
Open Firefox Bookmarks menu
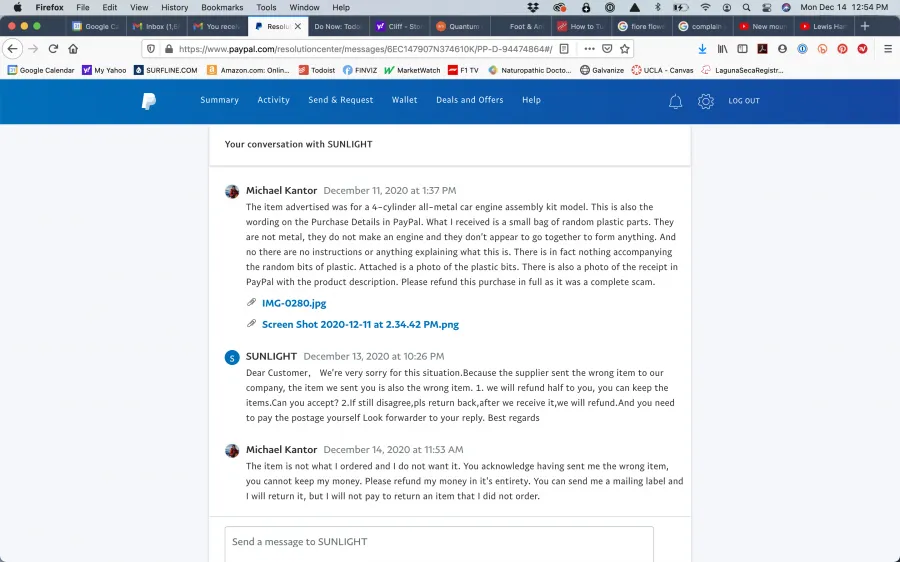(222, 7)
